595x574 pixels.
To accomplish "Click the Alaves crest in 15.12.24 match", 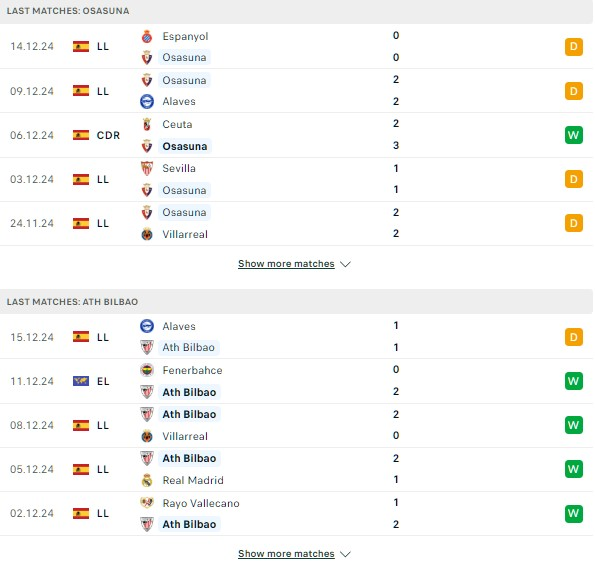I will pos(147,326).
